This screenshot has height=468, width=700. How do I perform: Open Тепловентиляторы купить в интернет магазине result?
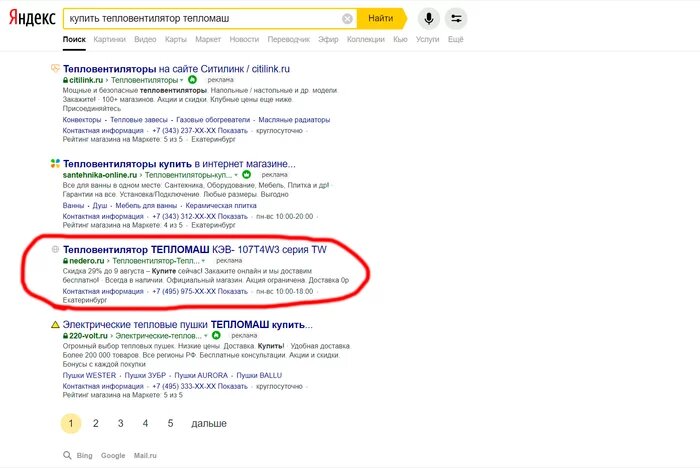click(179, 164)
